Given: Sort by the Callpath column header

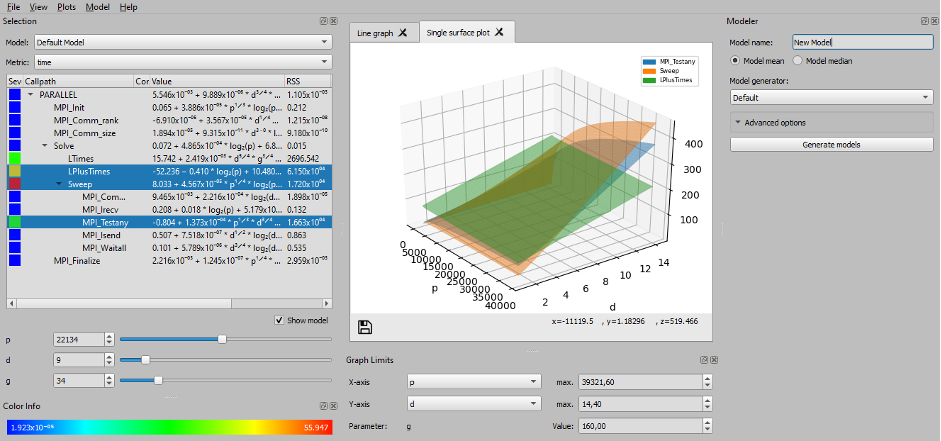Looking at the screenshot, I should pos(79,81).
